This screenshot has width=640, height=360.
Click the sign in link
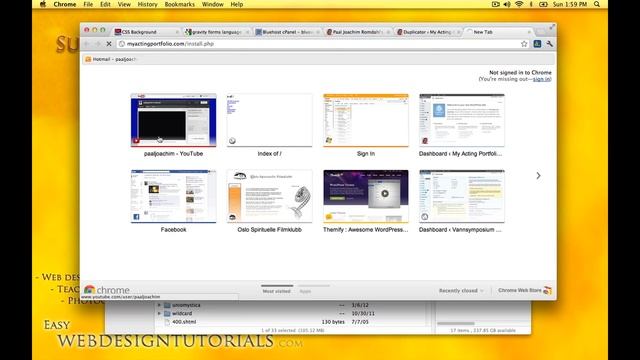pyautogui.click(x=541, y=79)
